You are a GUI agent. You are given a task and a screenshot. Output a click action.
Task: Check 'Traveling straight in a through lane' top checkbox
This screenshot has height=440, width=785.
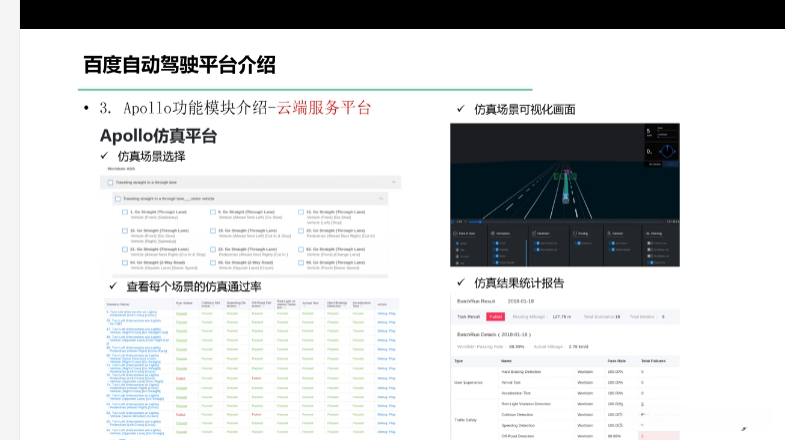[x=110, y=183]
